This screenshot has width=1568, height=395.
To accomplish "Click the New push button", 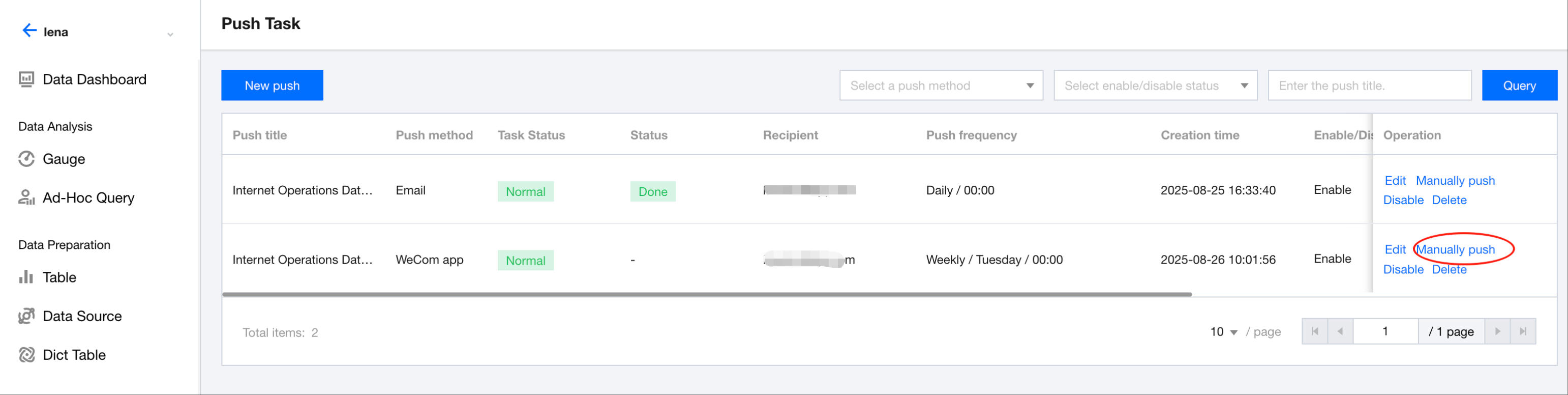I will [x=272, y=86].
